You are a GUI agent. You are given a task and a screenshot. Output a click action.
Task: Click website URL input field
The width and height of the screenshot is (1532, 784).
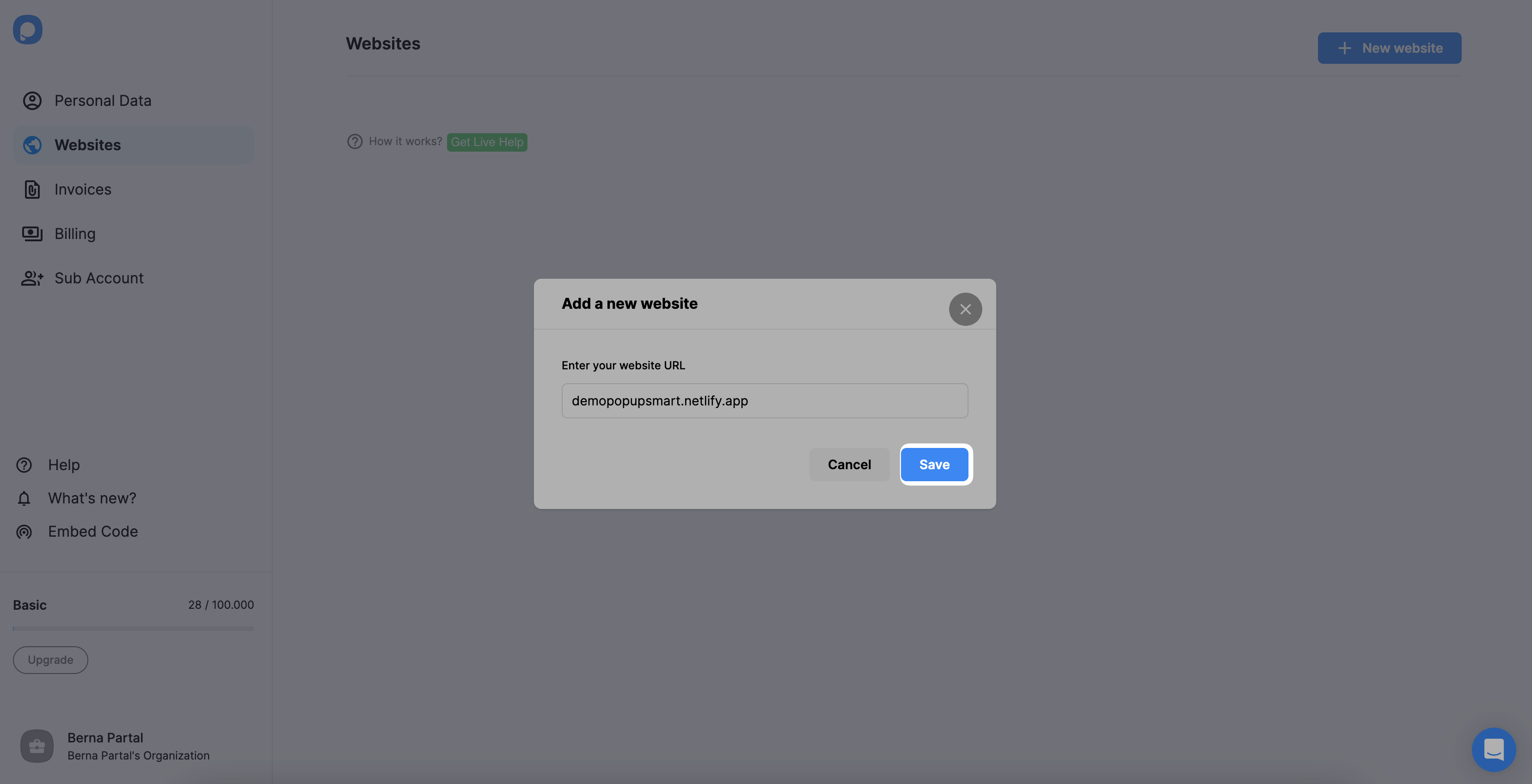click(x=765, y=400)
